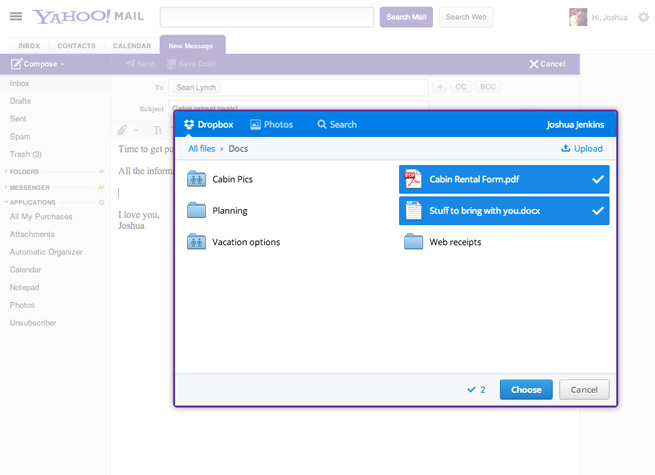Screen dimensions: 655x475
Task: Click the Save Draft icon
Action: (x=171, y=64)
